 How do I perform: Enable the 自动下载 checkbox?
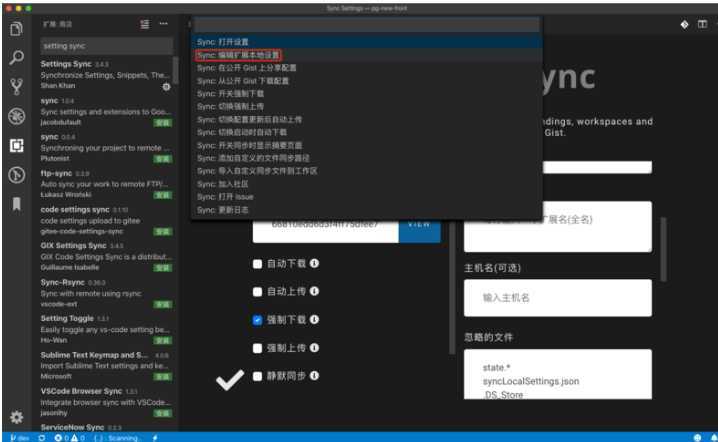click(257, 264)
